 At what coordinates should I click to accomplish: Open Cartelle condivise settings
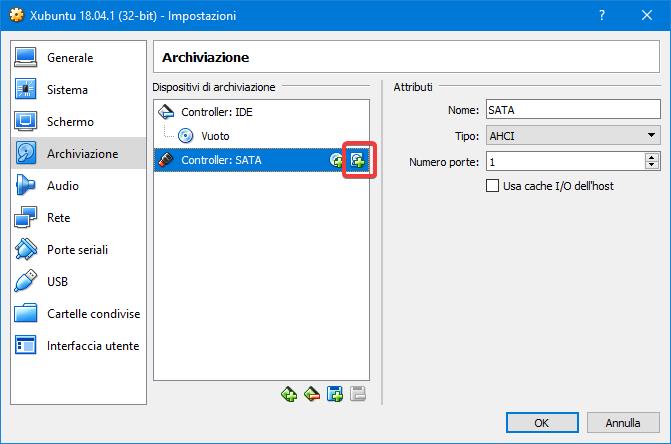[78, 314]
